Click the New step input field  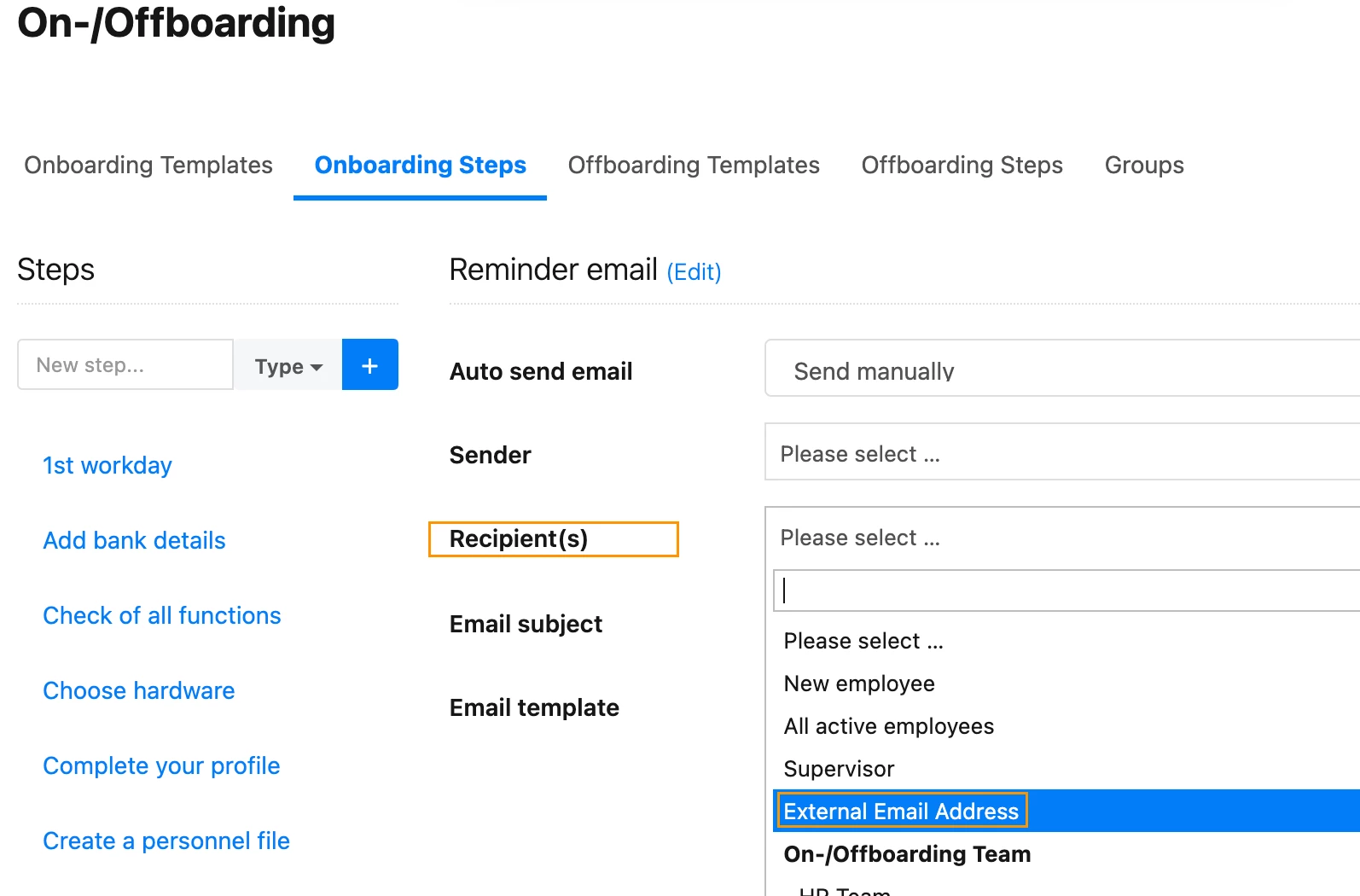pos(125,364)
